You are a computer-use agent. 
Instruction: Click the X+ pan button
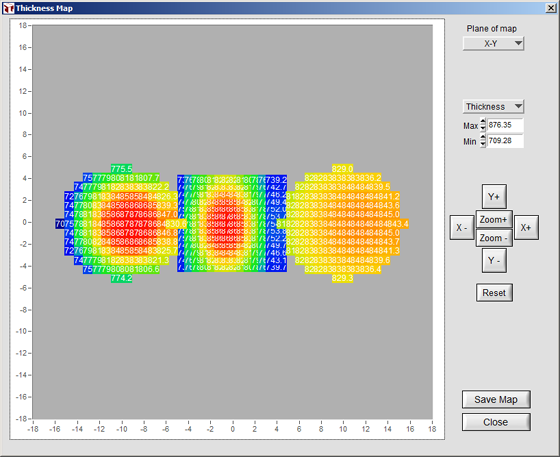(x=526, y=227)
